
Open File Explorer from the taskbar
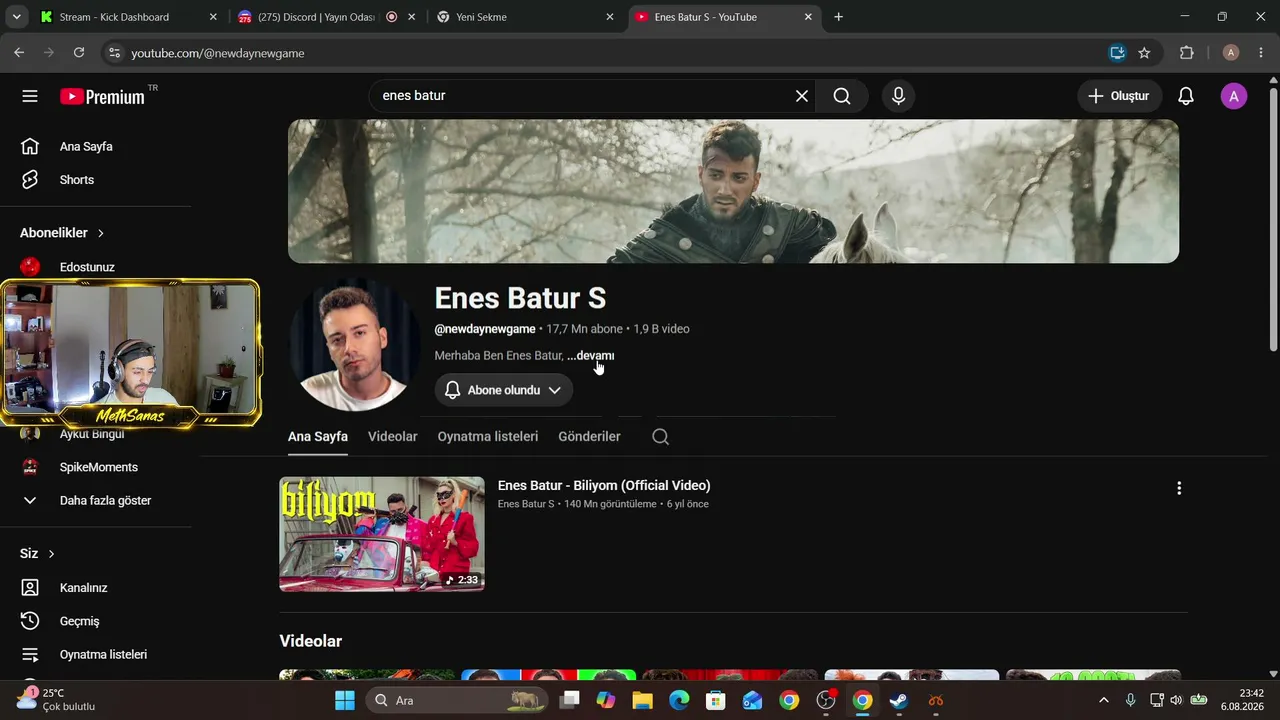coord(642,700)
